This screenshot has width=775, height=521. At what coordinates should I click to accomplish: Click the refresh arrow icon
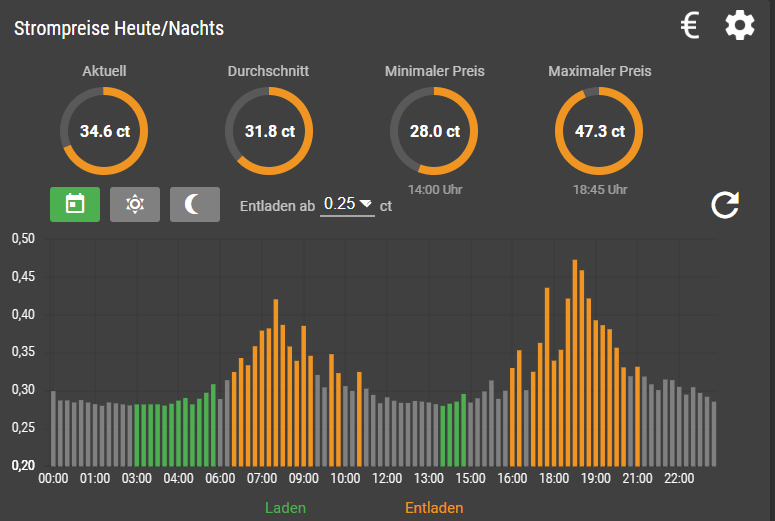coord(725,204)
